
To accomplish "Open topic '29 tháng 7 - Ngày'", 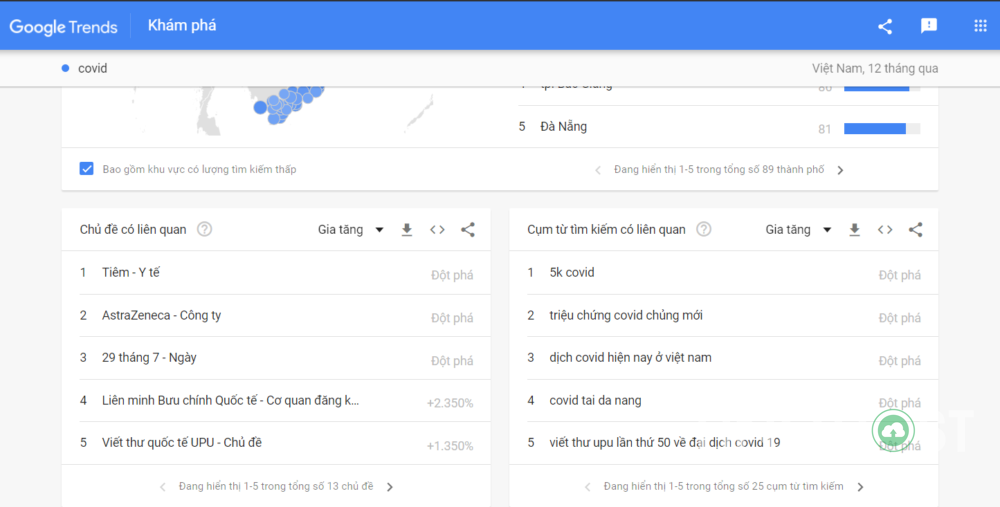I will pyautogui.click(x=149, y=358).
